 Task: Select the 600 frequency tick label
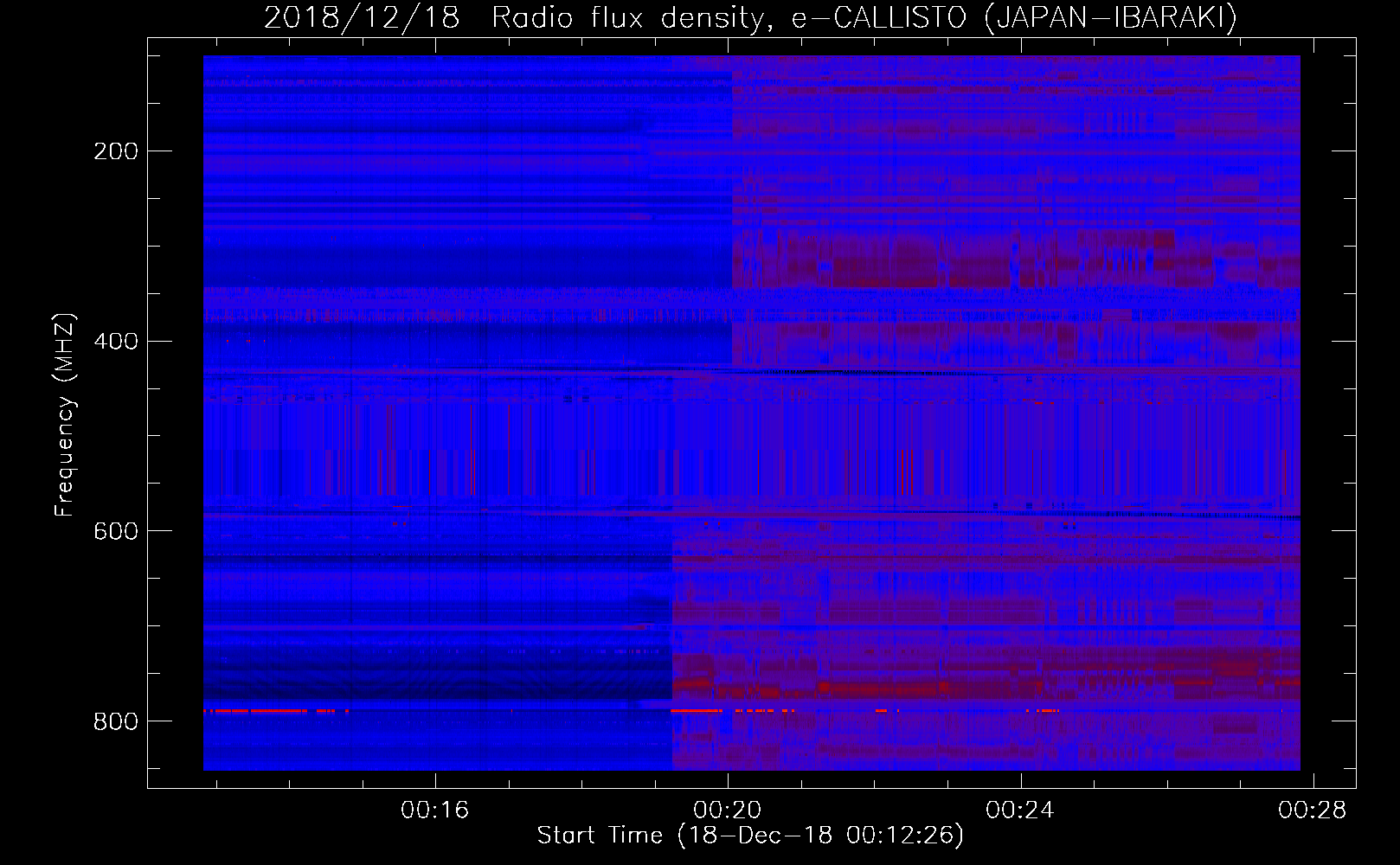click(x=116, y=531)
